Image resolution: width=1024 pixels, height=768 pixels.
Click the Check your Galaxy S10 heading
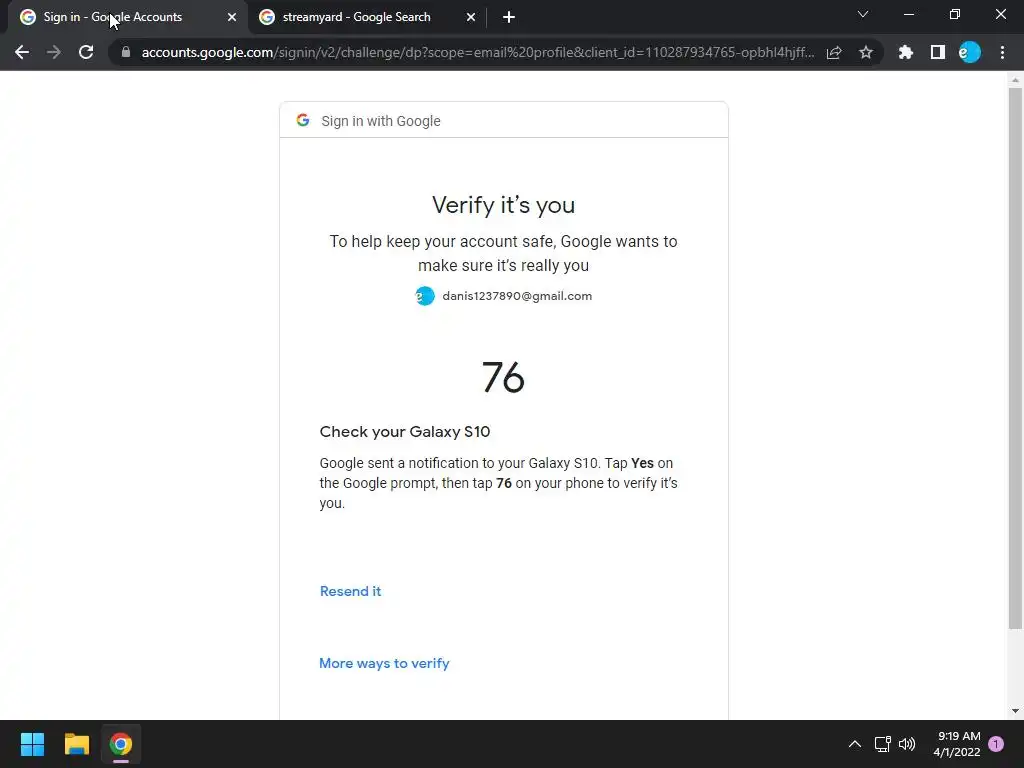[x=405, y=432]
